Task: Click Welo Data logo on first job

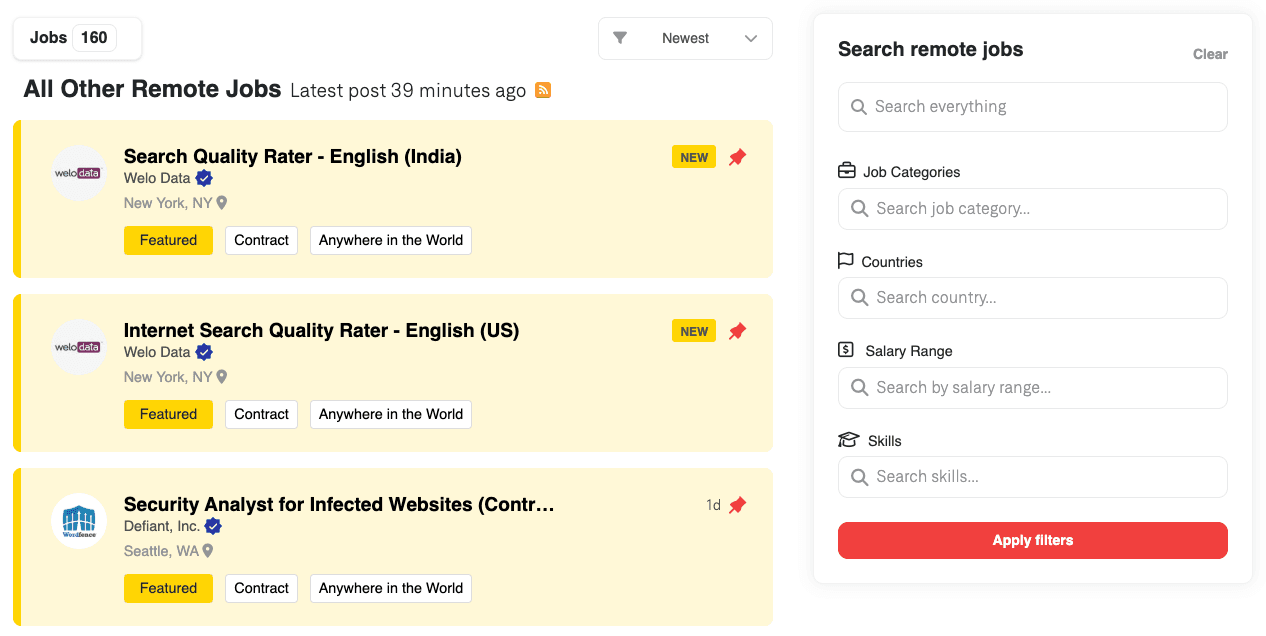Action: (x=79, y=173)
